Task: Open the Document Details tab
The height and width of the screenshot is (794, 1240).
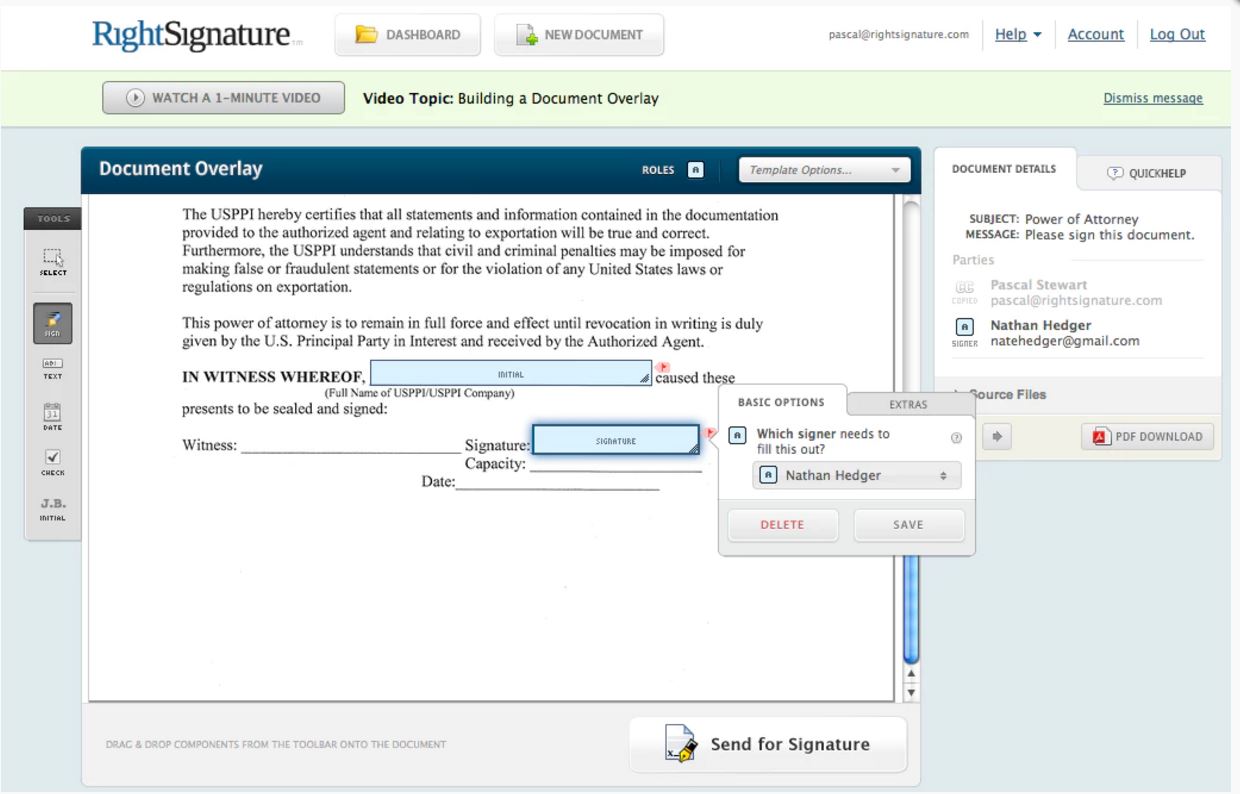Action: tap(1004, 169)
